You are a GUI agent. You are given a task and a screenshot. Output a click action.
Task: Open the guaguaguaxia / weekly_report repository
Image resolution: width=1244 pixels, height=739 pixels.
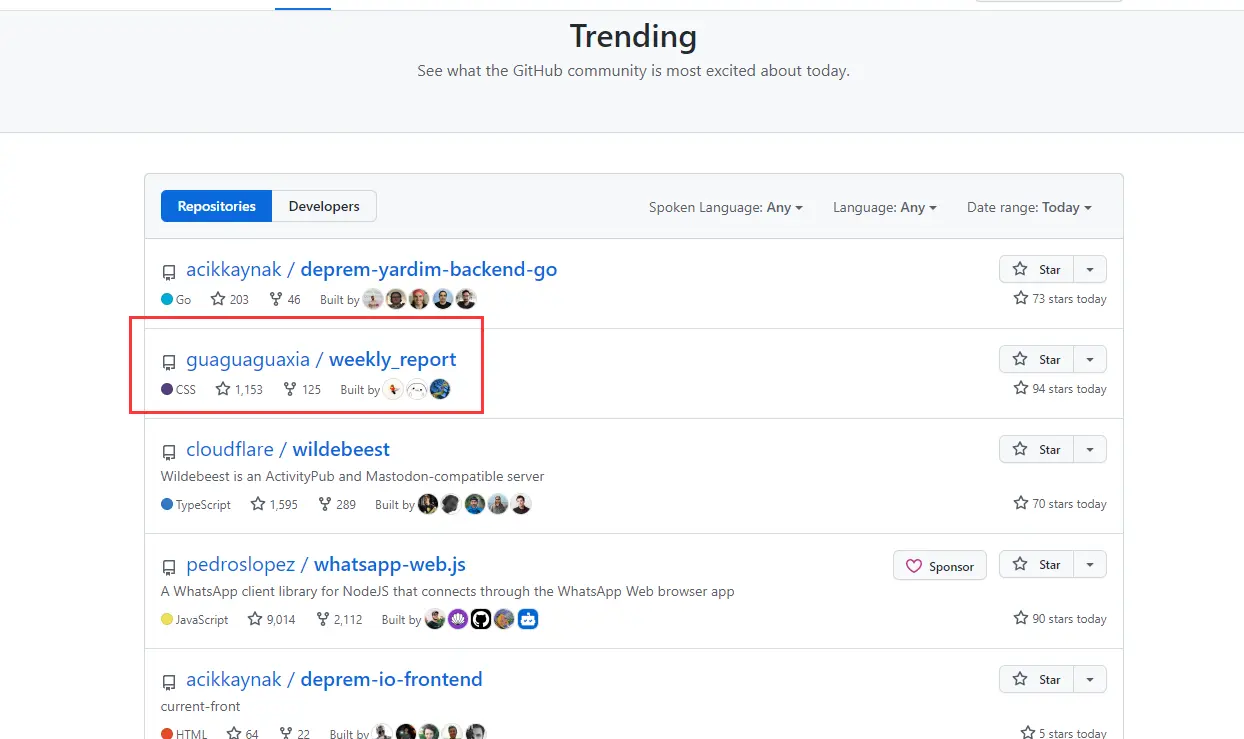click(x=321, y=359)
